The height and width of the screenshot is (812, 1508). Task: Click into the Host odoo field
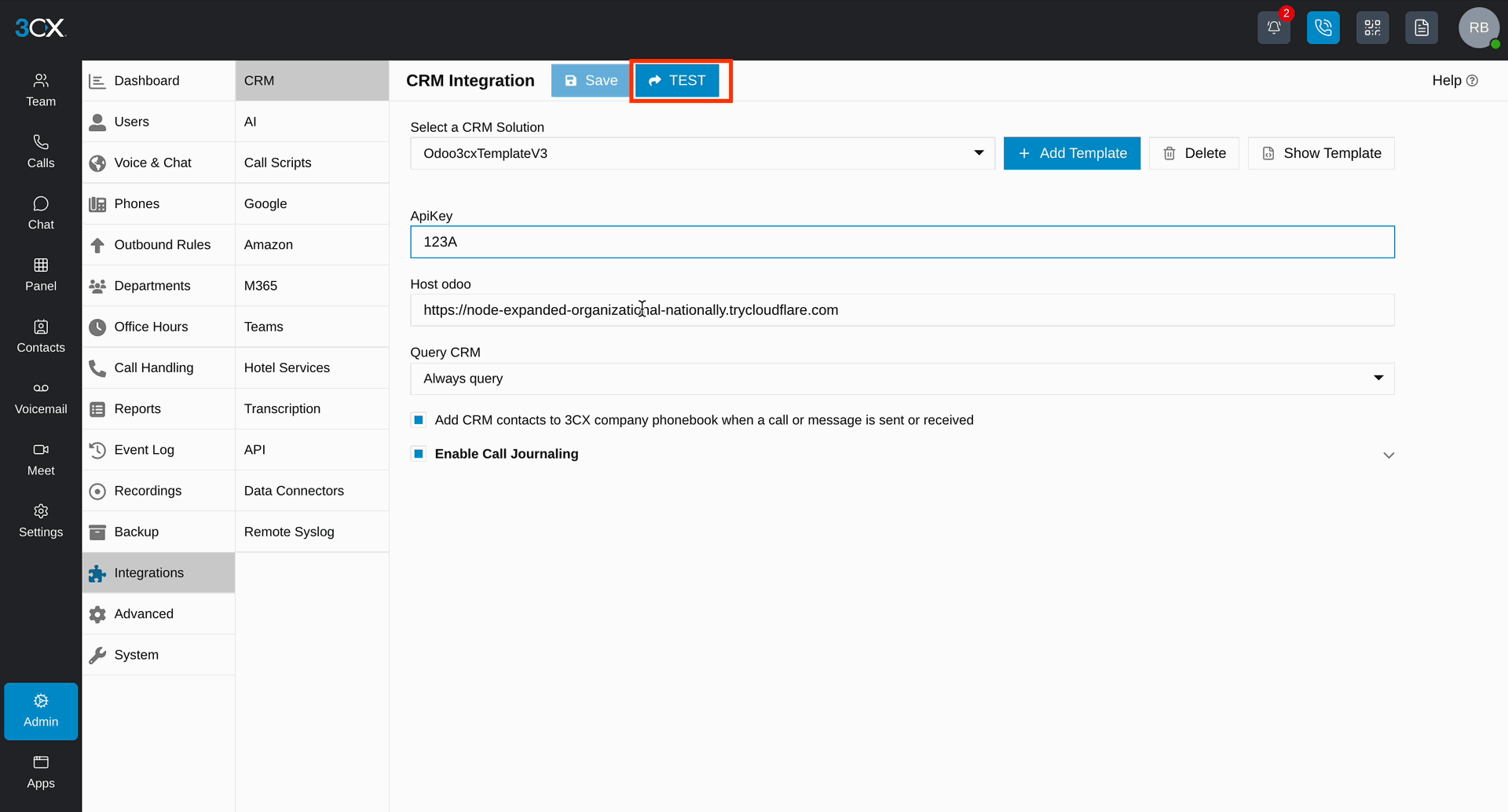(902, 310)
